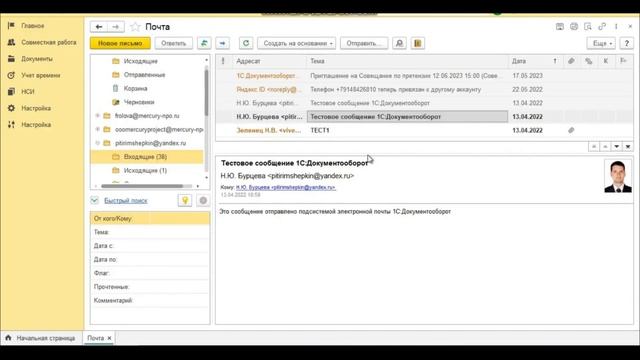Get a link with the chain icon
This screenshot has width=640, height=360.
coord(602,27)
